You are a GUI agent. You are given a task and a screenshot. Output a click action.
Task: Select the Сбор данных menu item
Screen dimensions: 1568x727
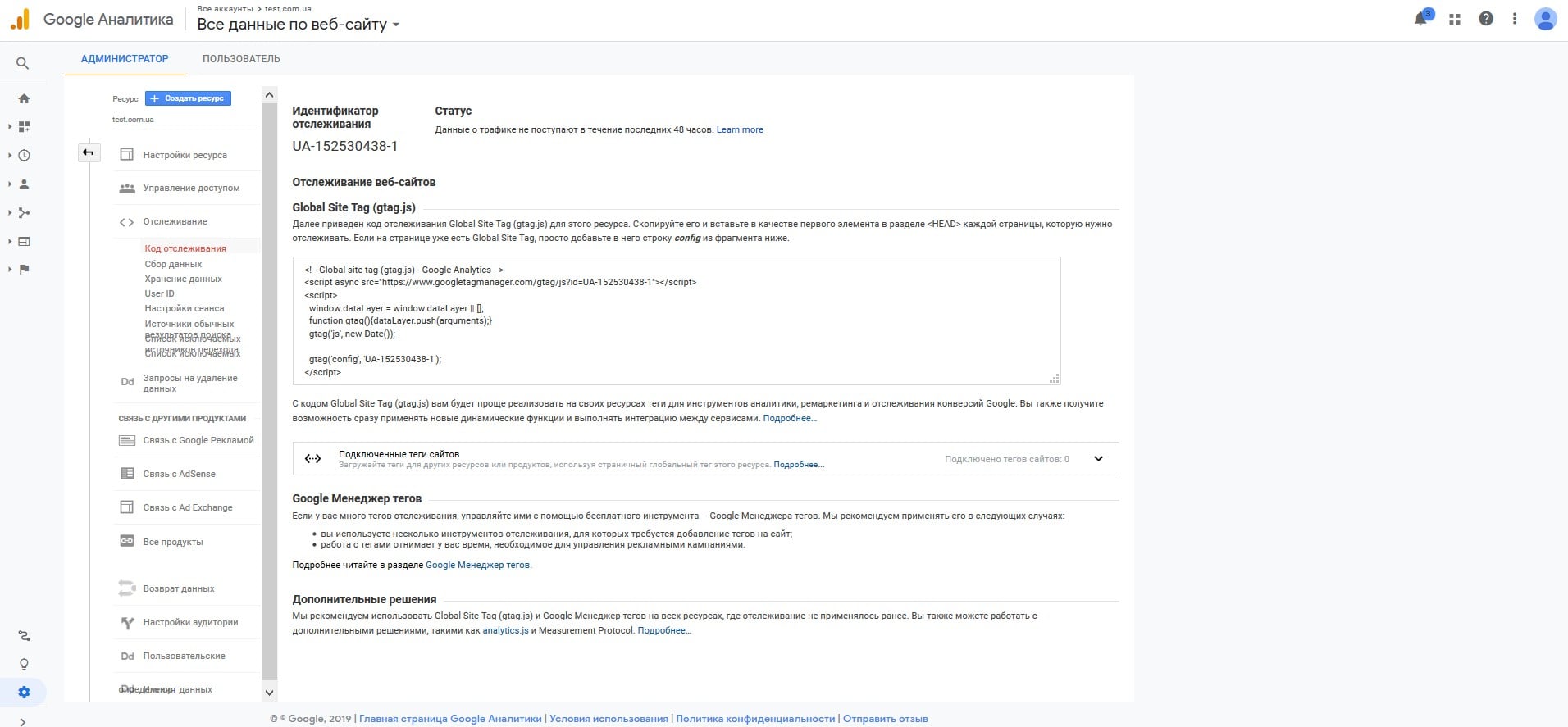[173, 264]
